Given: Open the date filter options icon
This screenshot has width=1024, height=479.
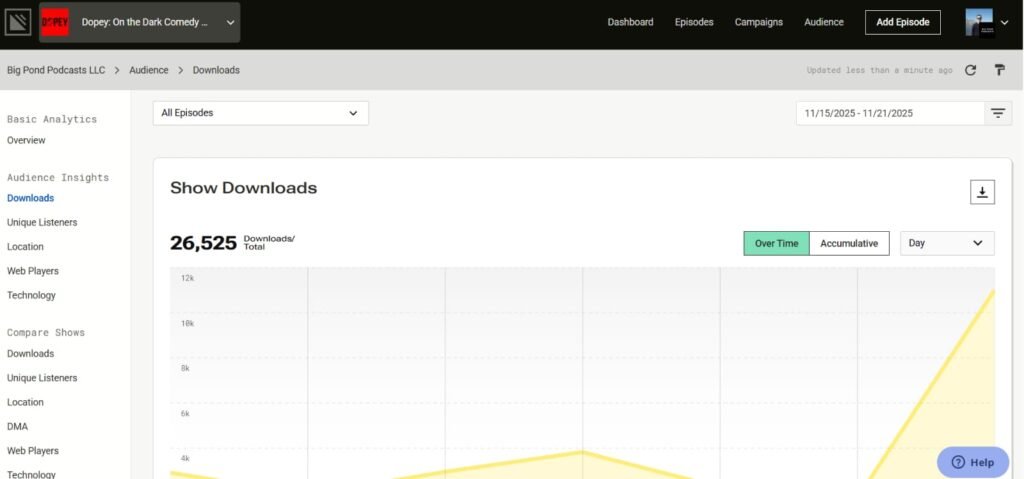Looking at the screenshot, I should (998, 113).
